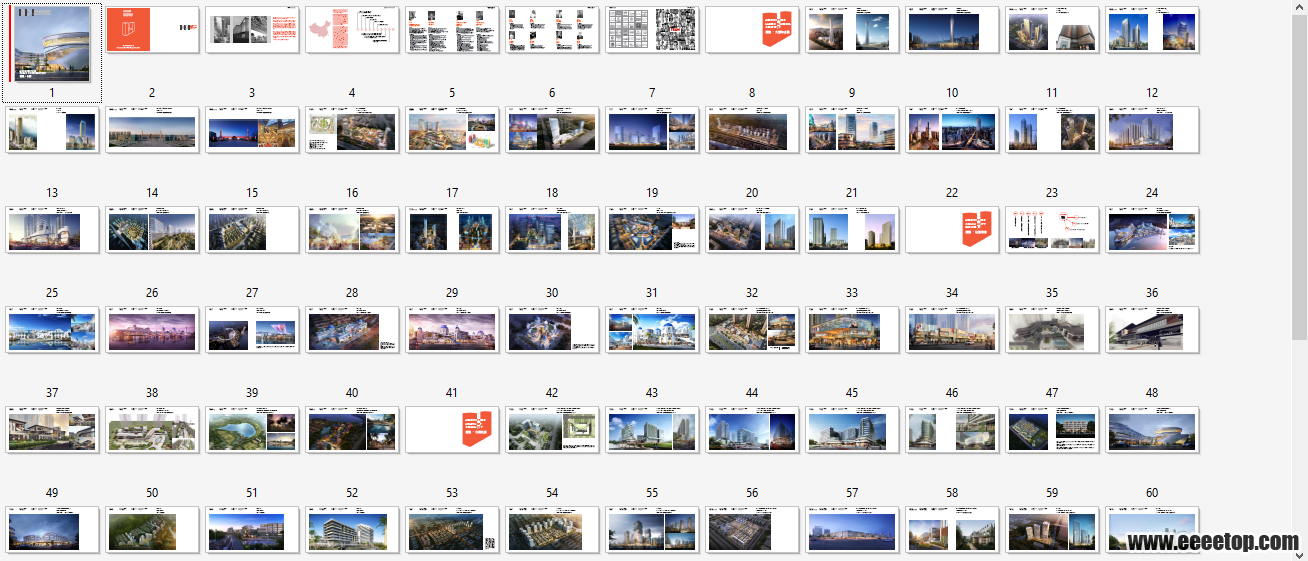
Task: Select slide thumbnail numbered 7
Action: pos(652,30)
